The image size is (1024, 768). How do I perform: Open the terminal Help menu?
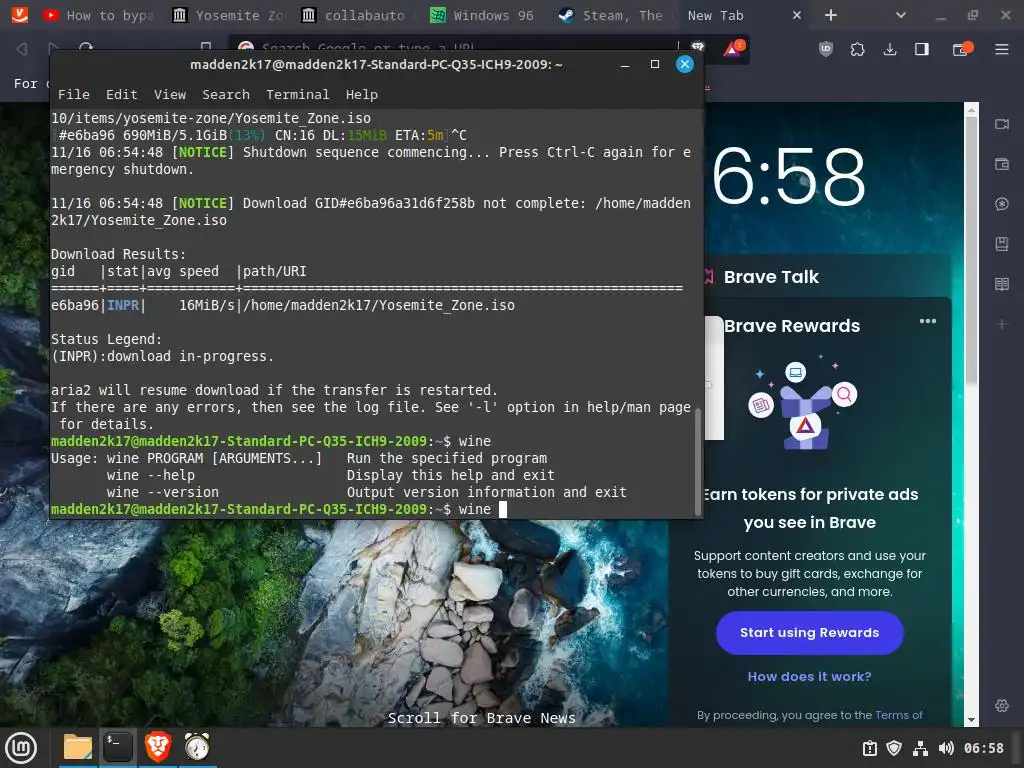pyautogui.click(x=361, y=95)
